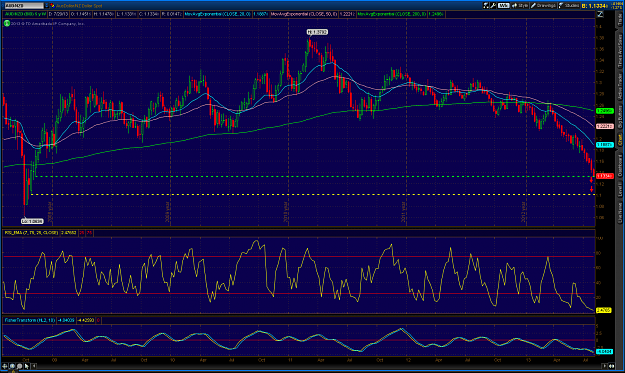625x373 pixels.
Task: Click the cyan -4.0404 Fisher axis label
Action: [604, 351]
